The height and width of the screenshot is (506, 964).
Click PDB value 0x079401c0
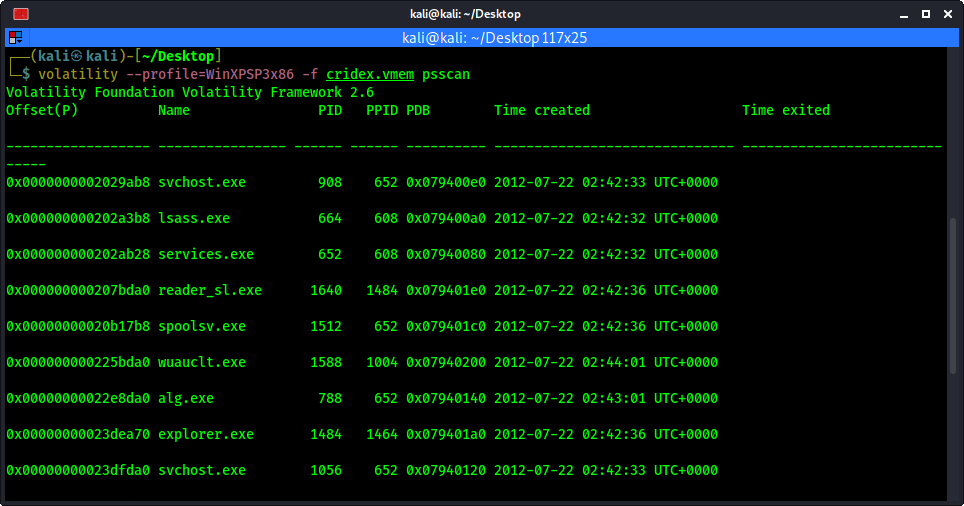pyautogui.click(x=446, y=326)
